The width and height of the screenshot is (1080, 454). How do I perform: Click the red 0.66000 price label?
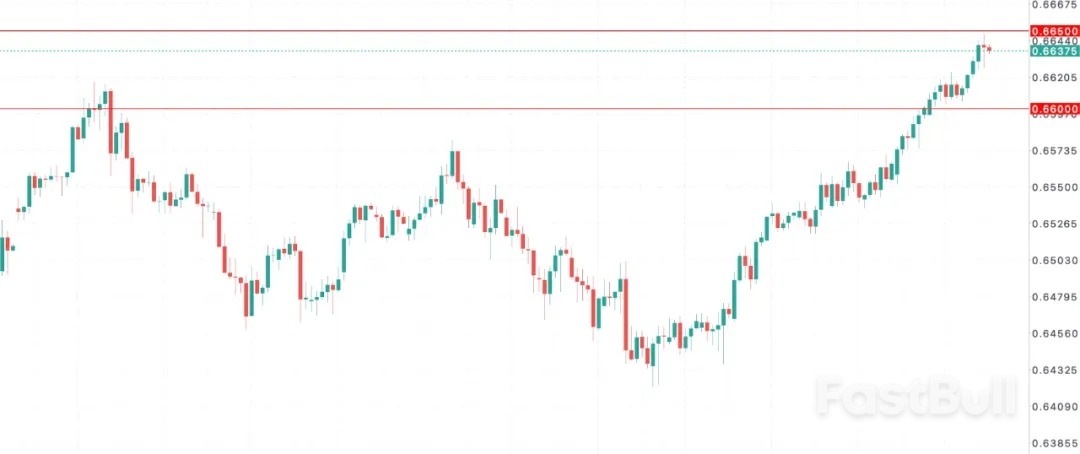click(x=1053, y=108)
